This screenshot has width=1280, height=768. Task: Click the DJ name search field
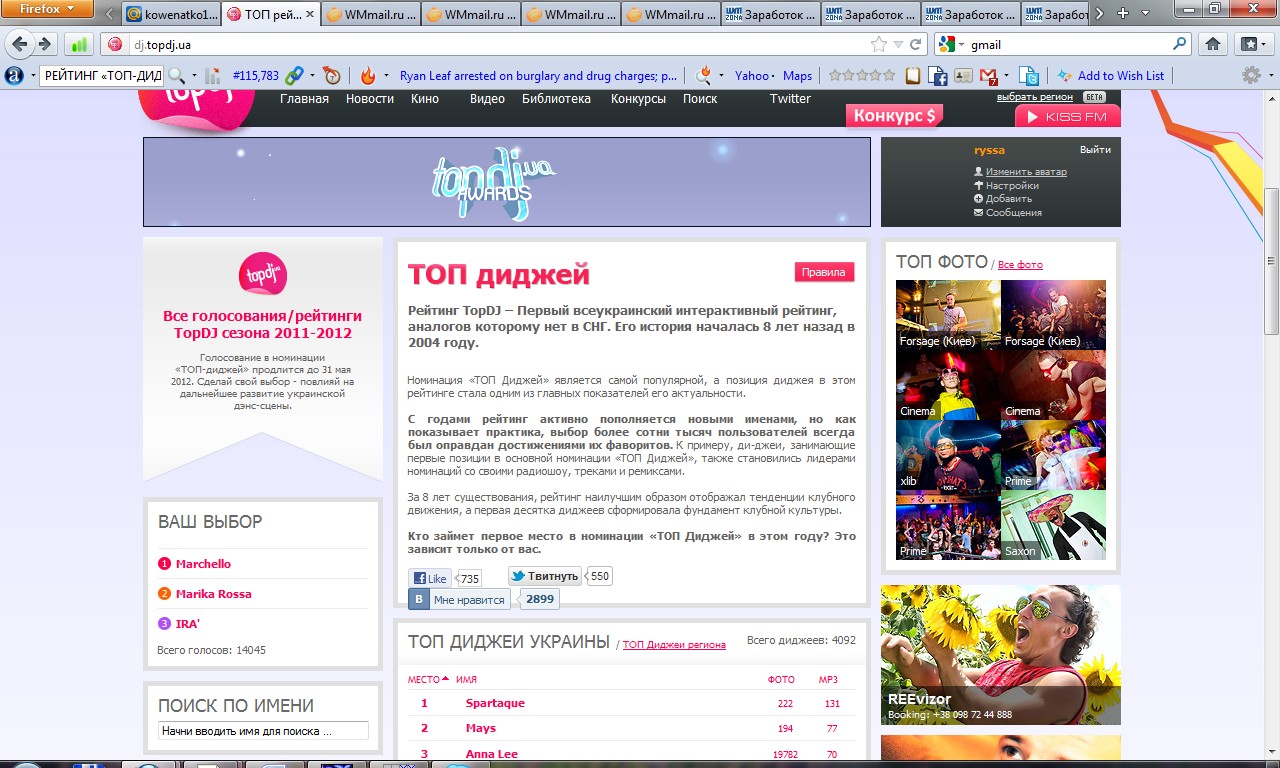[263, 731]
